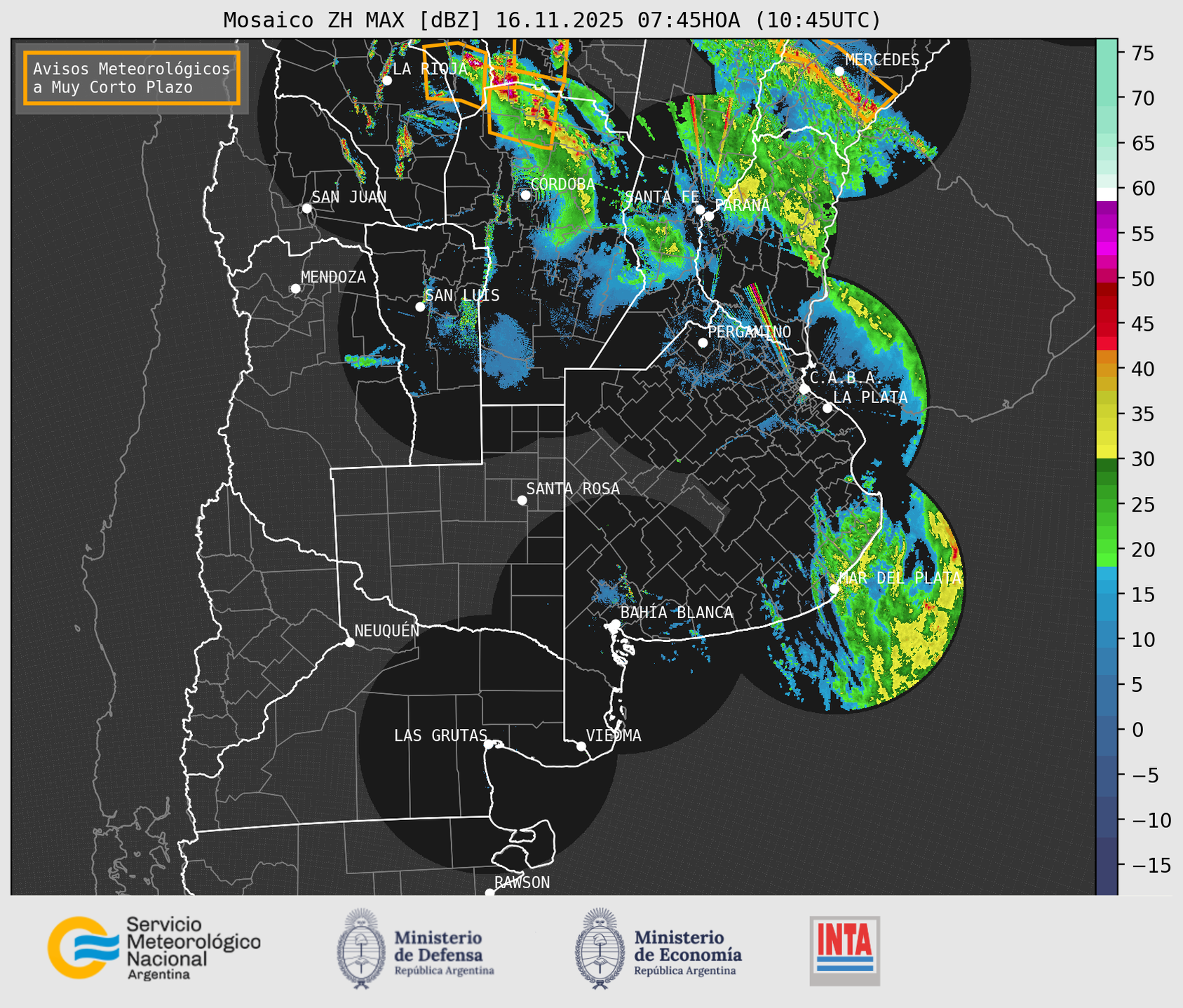The width and height of the screenshot is (1183, 1008).
Task: Click the Ministerio de Economía emblem
Action: pos(600,948)
